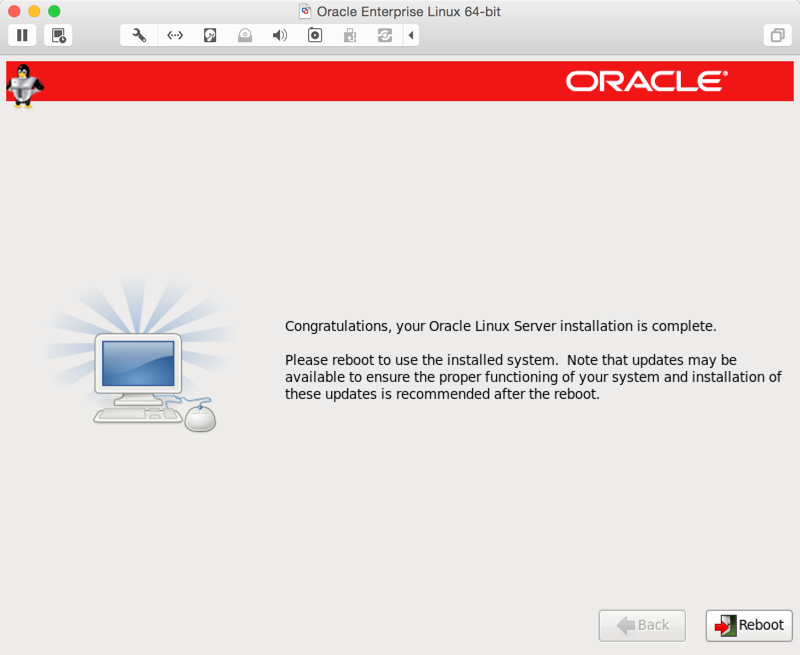The height and width of the screenshot is (655, 800).
Task: Click the Reboot button
Action: tap(749, 625)
